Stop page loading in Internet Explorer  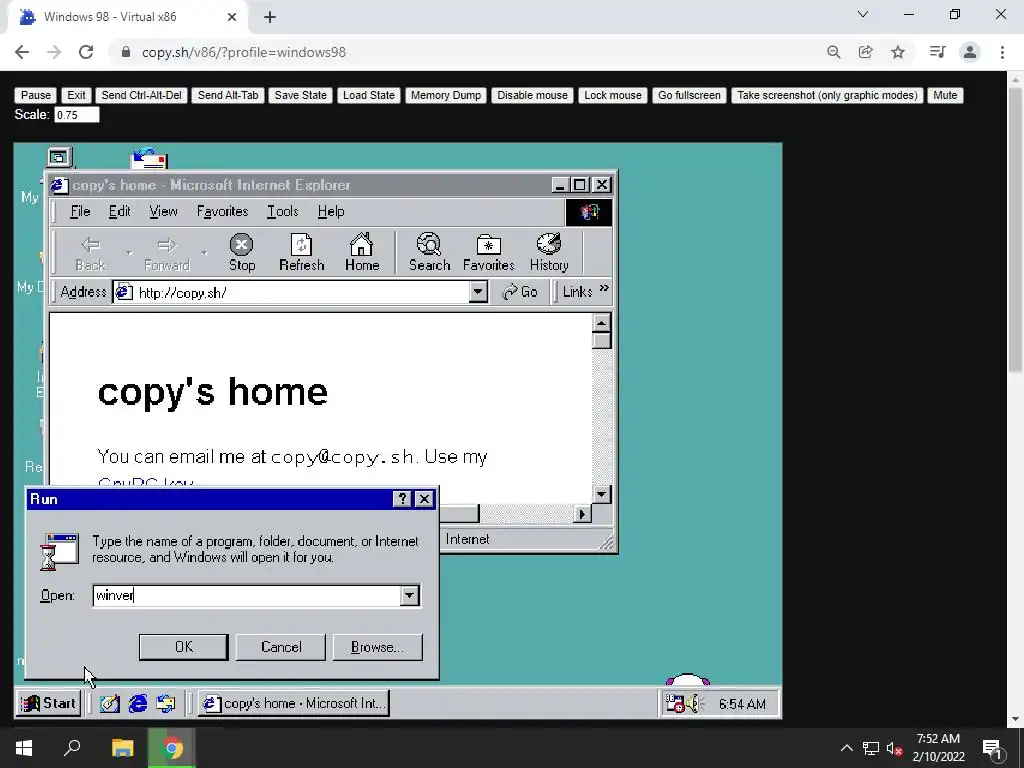[242, 252]
